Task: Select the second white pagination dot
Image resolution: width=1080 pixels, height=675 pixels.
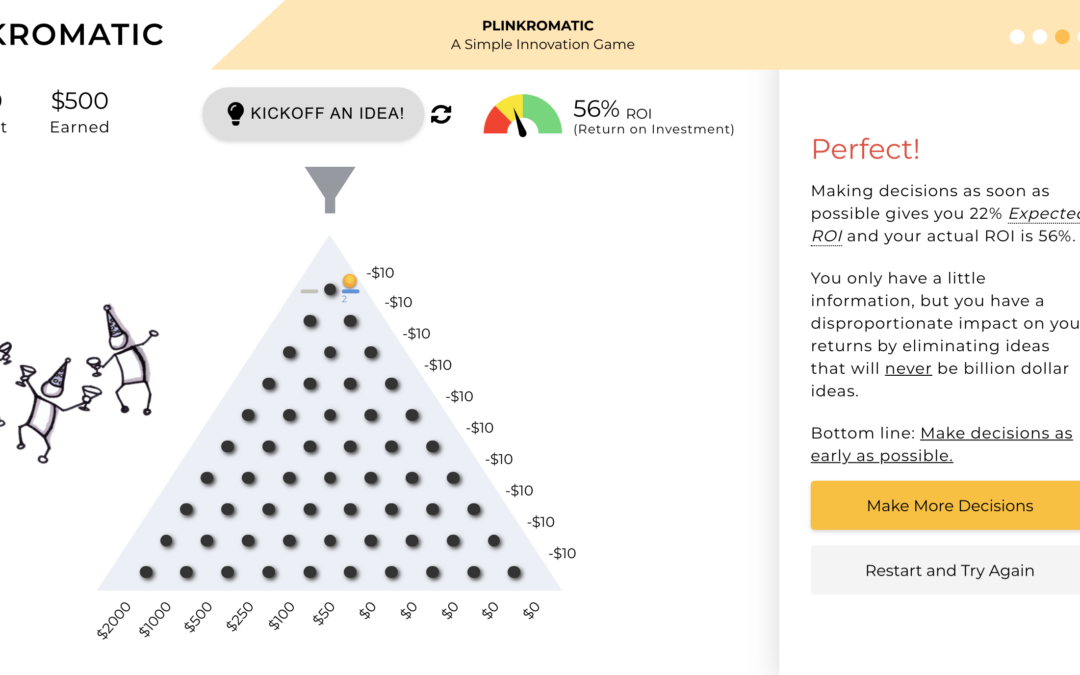Action: [x=1039, y=37]
